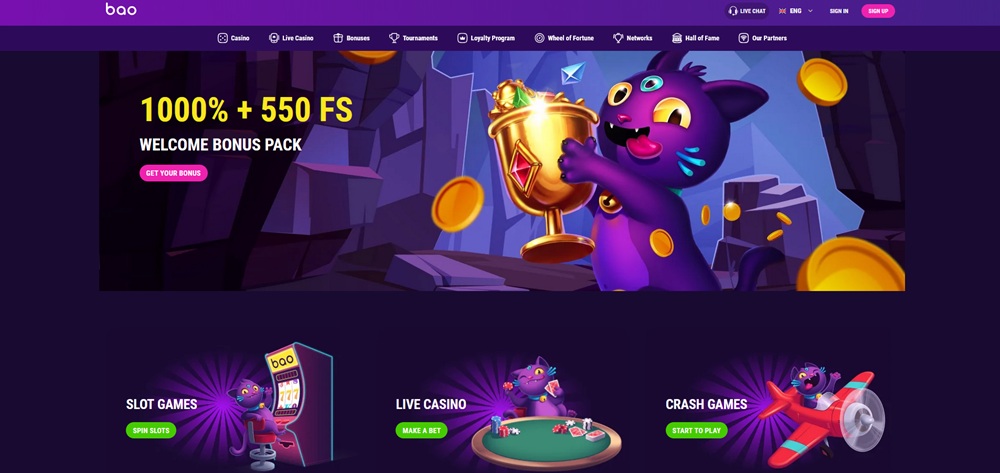Open Bonuses via the gift icon
The image size is (1000, 473).
[x=338, y=38]
